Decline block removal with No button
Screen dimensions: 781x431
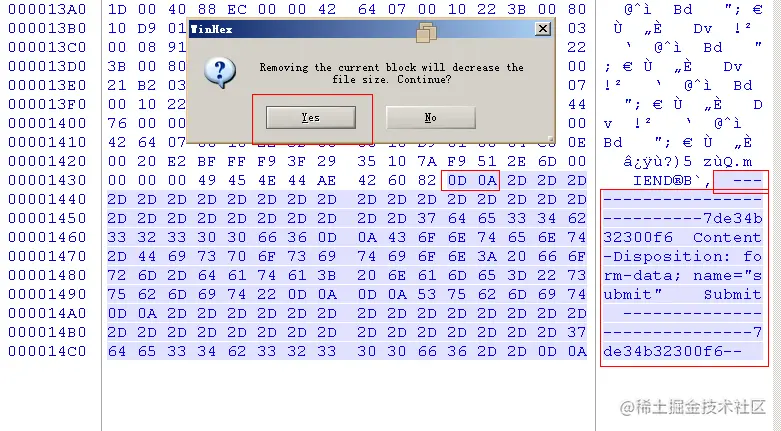click(x=430, y=118)
